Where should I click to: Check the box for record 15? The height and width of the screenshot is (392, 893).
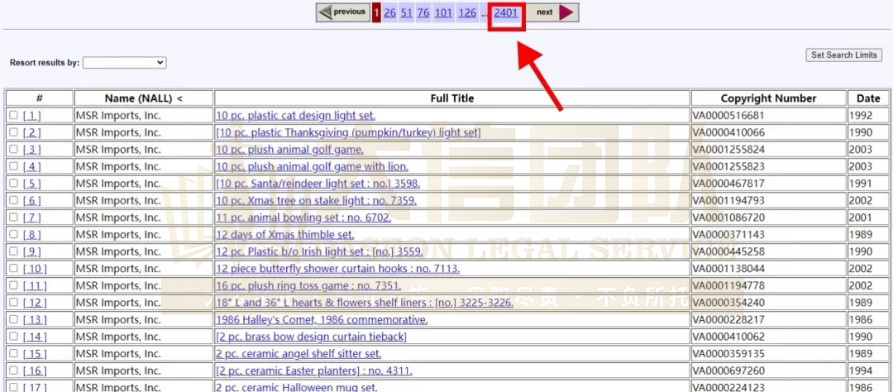pyautogui.click(x=14, y=353)
